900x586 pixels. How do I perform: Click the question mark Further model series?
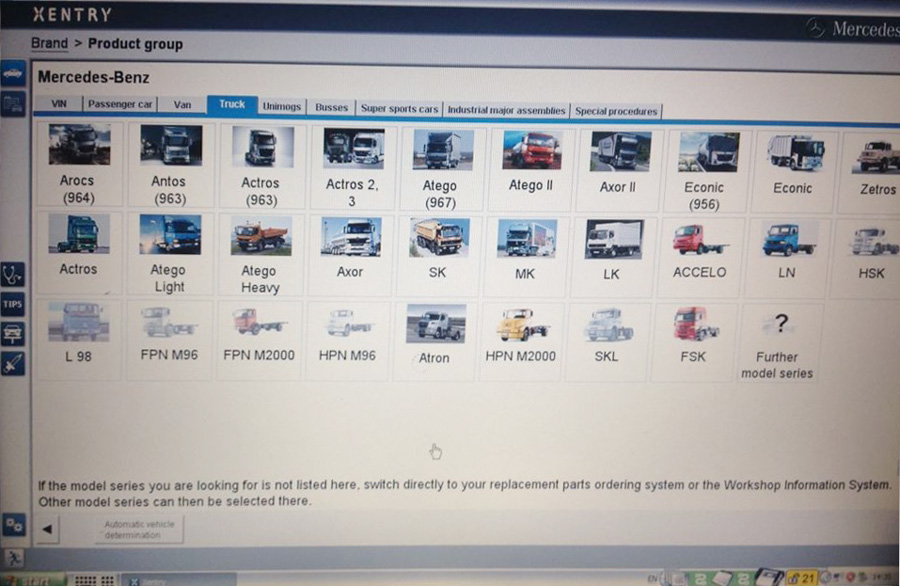coord(776,341)
